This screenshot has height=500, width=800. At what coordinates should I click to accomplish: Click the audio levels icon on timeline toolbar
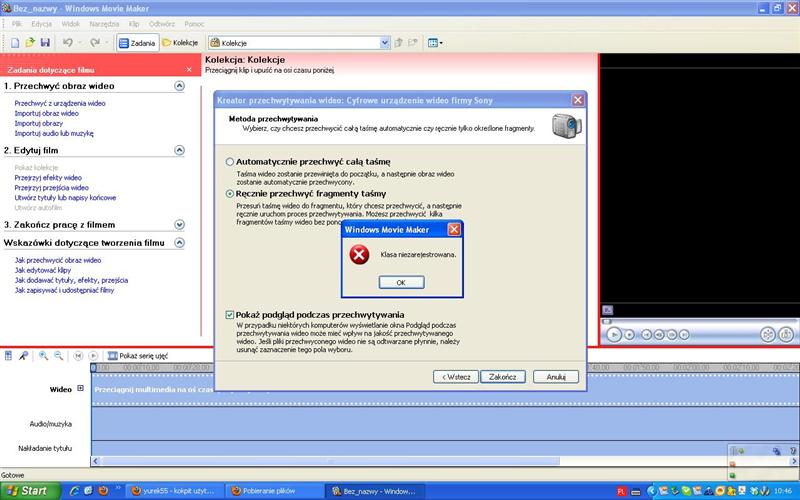click(x=9, y=356)
